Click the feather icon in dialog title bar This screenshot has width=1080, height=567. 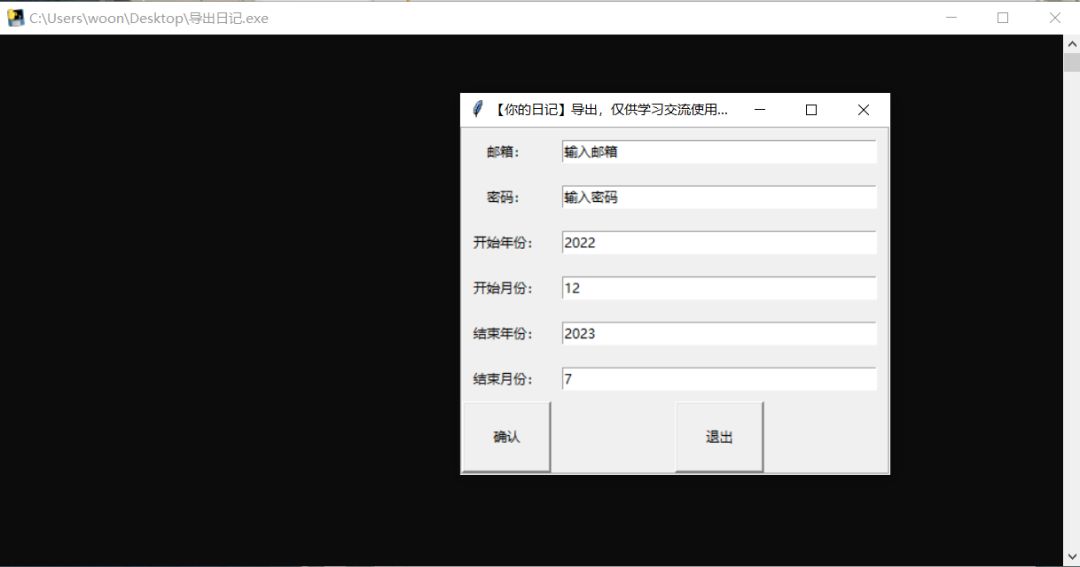[477, 110]
